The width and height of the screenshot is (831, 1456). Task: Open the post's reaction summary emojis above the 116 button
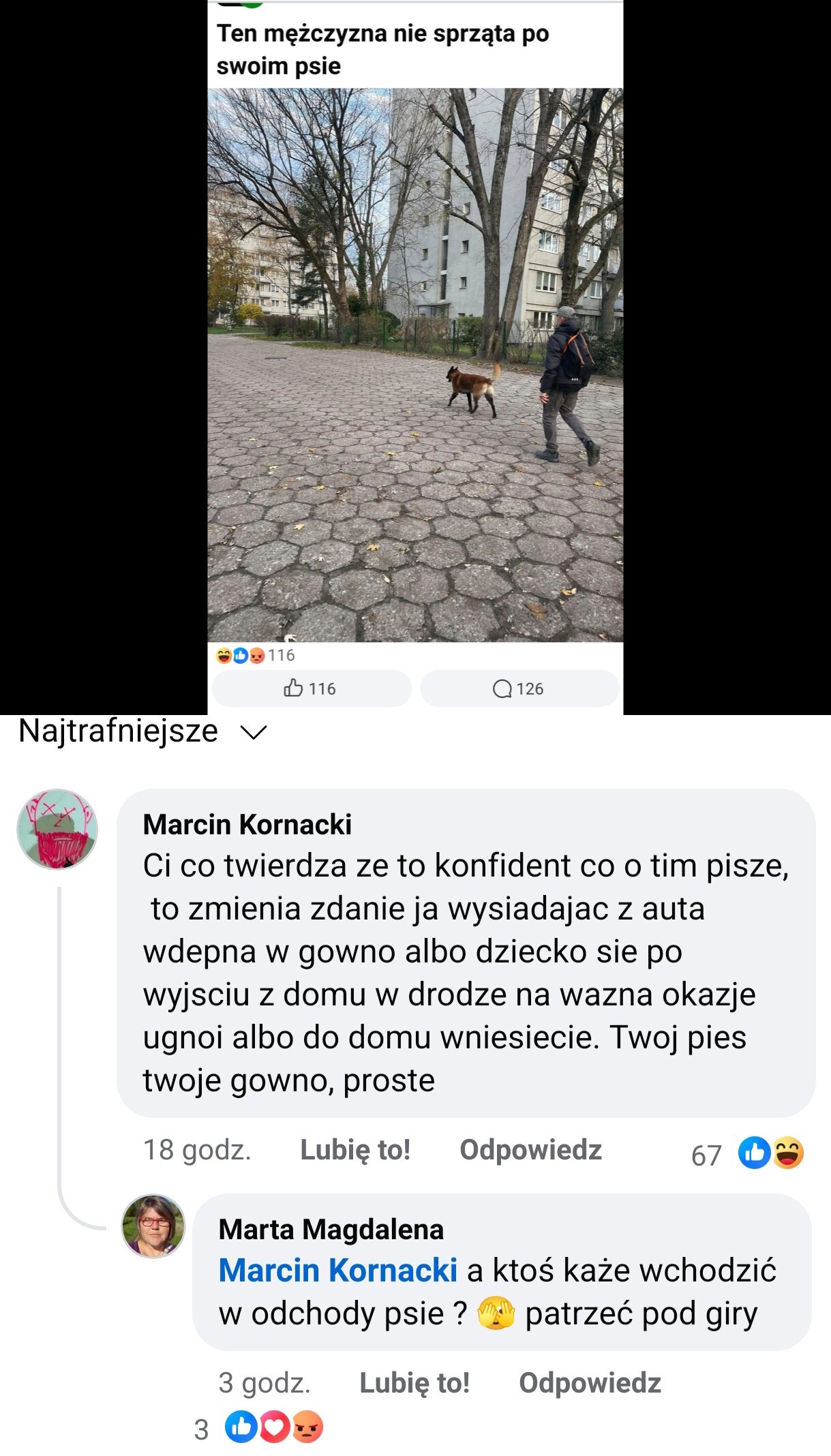click(240, 655)
